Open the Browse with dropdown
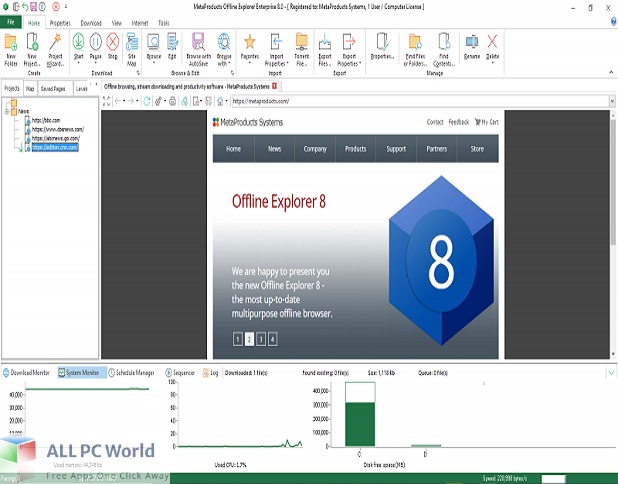 click(x=223, y=49)
